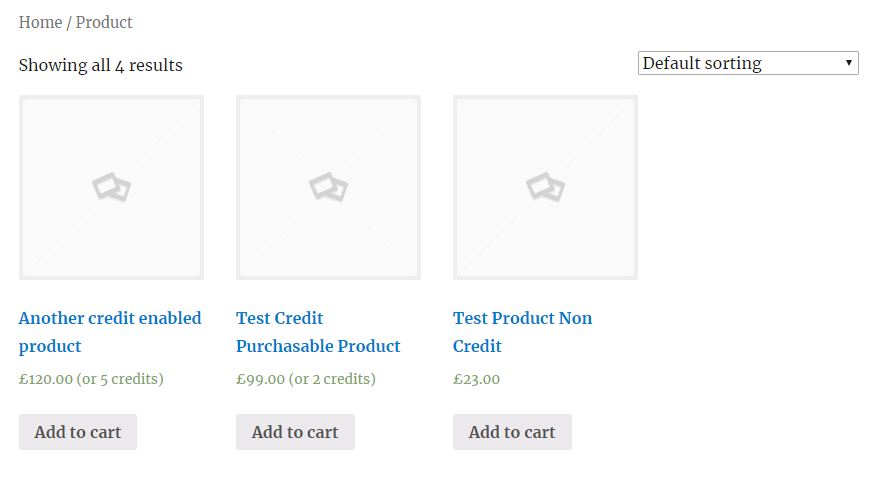Open the Default sorting dropdown

[740, 63]
